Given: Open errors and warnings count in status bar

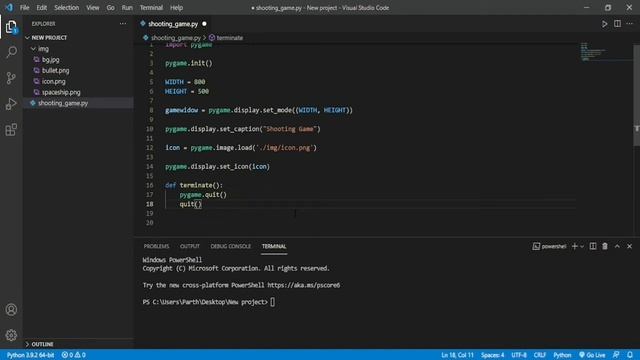Looking at the screenshot, I should [73, 355].
